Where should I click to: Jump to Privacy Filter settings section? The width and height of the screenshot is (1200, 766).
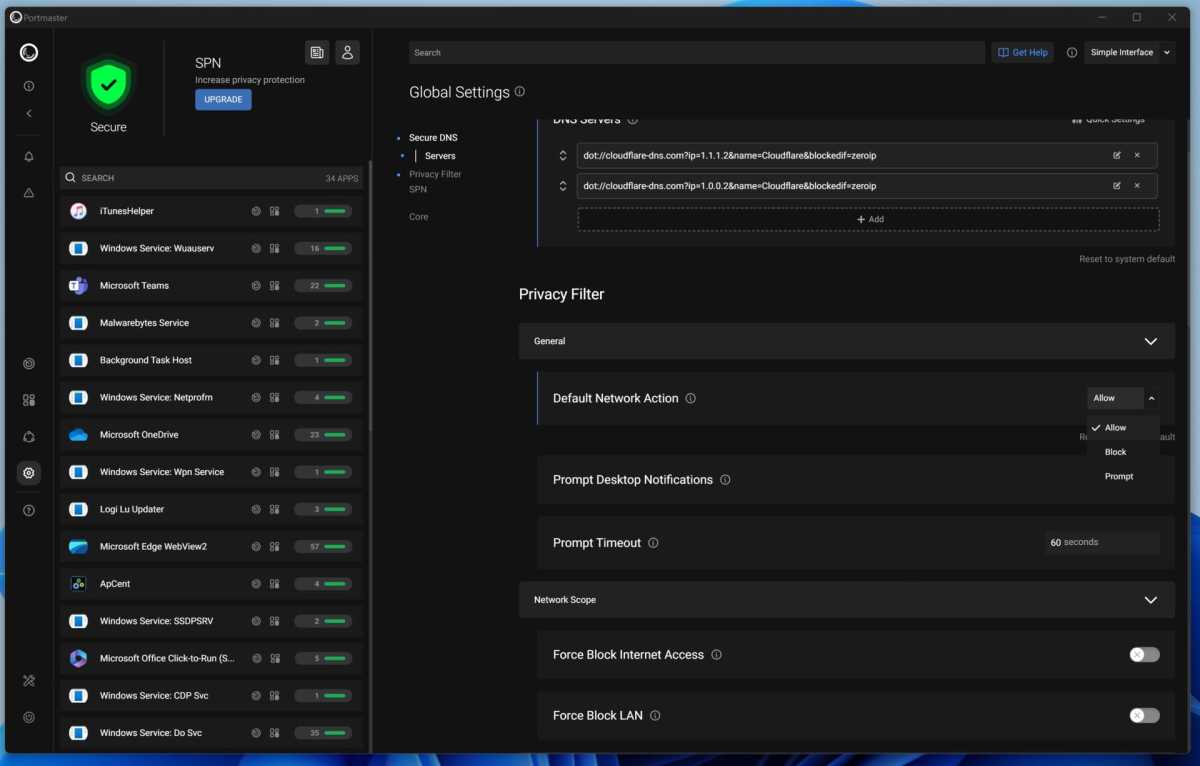[435, 174]
